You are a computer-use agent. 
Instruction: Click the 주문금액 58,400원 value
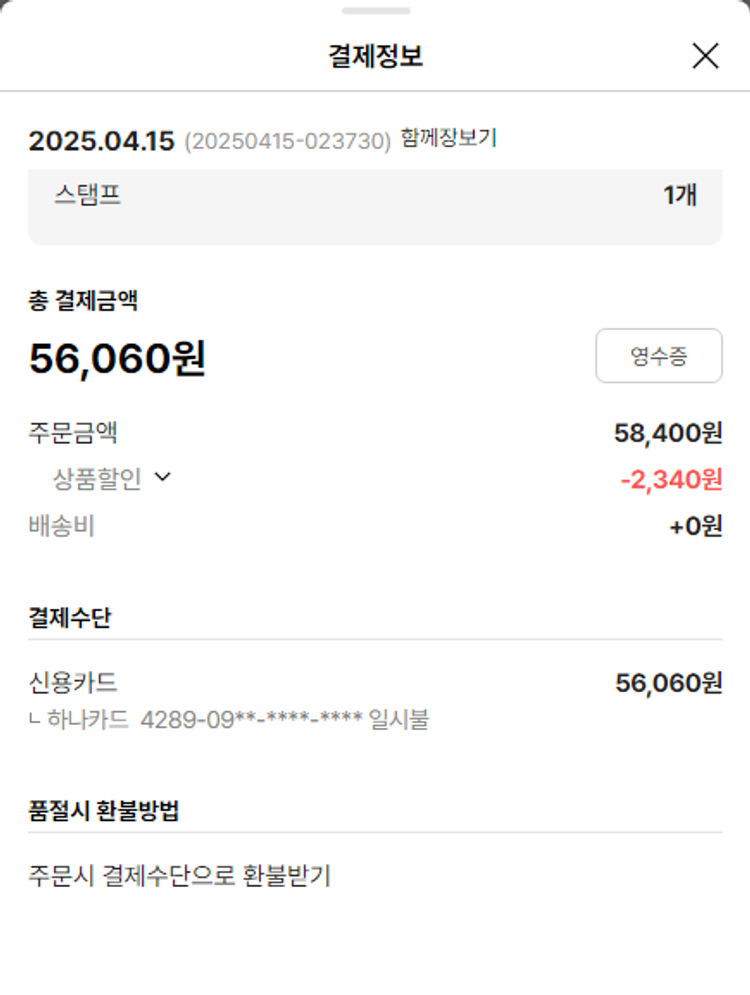coord(667,433)
